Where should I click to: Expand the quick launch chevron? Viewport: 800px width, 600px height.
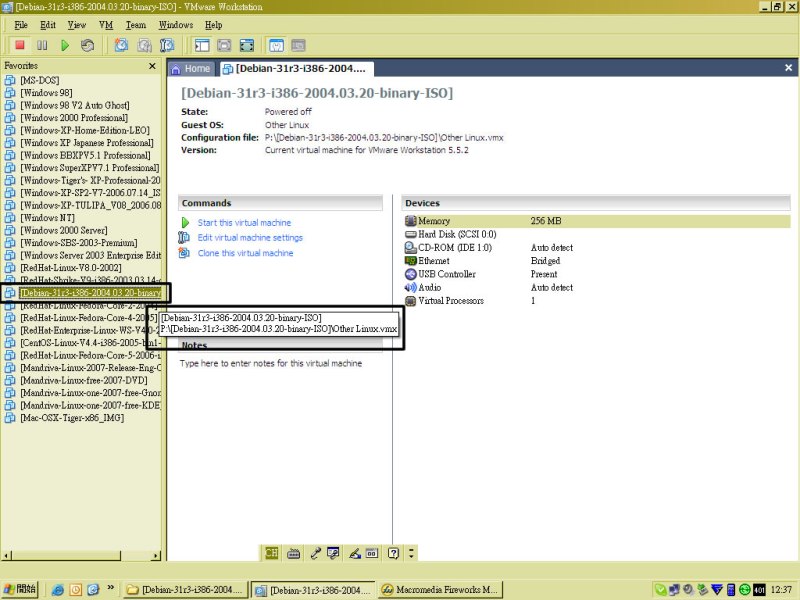coord(111,588)
